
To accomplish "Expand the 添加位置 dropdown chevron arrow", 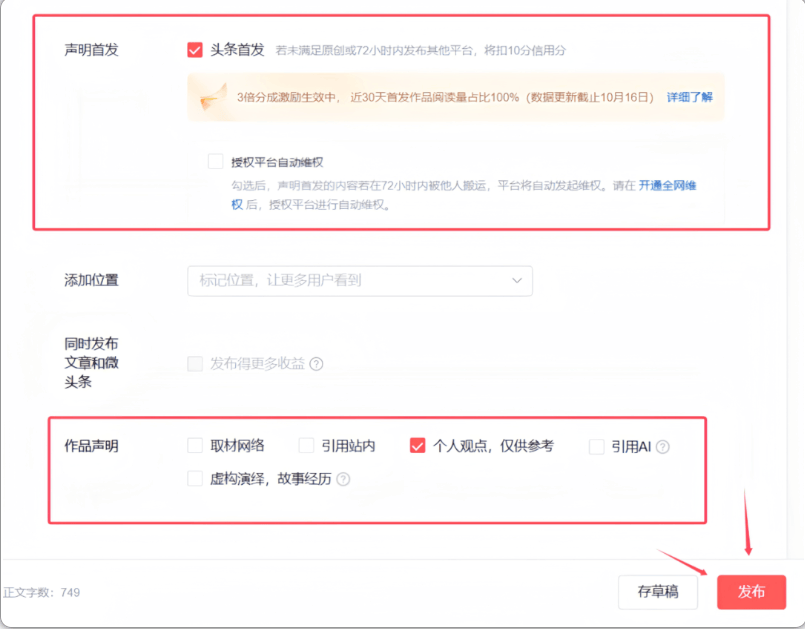I will pyautogui.click(x=517, y=281).
